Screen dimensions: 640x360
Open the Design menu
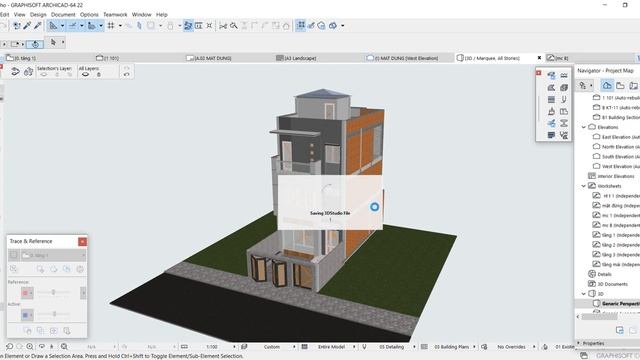(x=38, y=15)
